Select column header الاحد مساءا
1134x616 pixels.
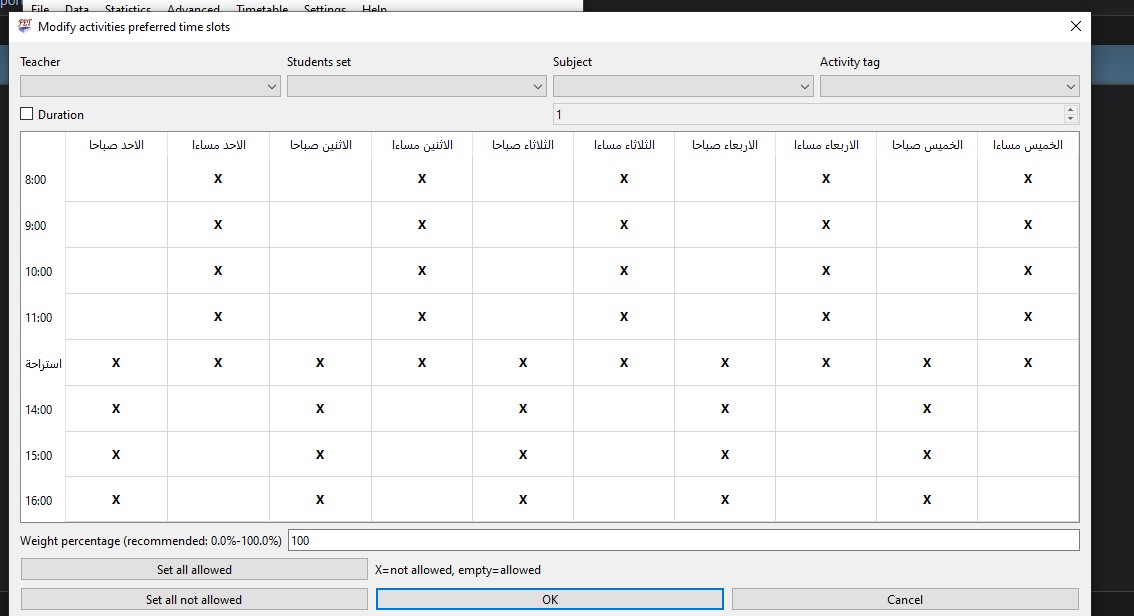pyautogui.click(x=218, y=145)
